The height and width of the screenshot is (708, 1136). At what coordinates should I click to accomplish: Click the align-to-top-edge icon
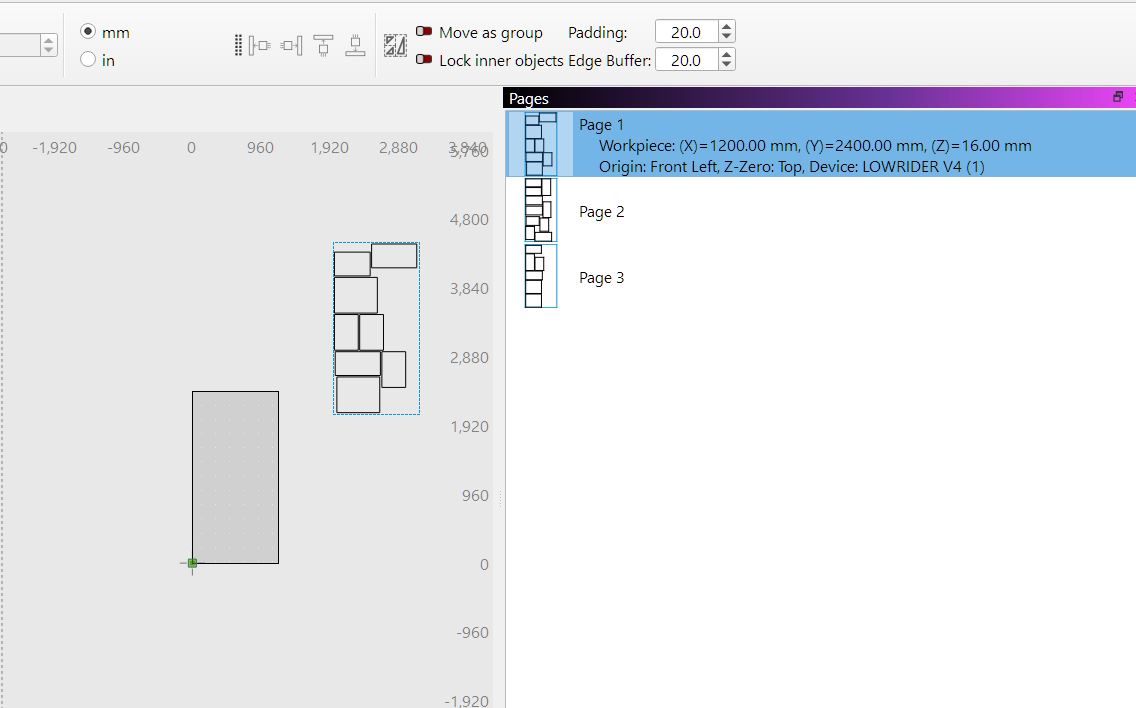pos(323,46)
